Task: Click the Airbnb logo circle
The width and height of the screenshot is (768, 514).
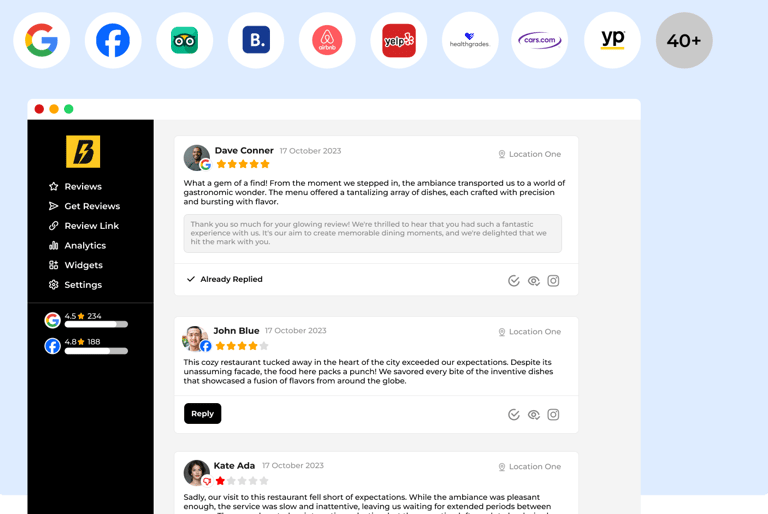Action: (x=327, y=40)
